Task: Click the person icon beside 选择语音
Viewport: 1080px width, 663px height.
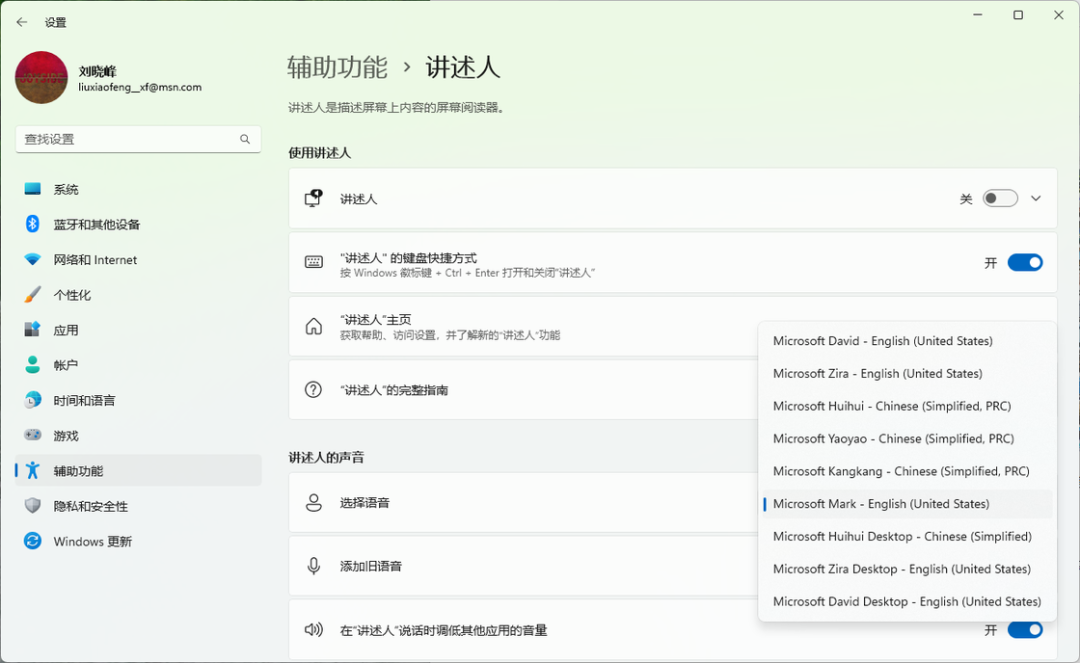Action: coord(313,503)
